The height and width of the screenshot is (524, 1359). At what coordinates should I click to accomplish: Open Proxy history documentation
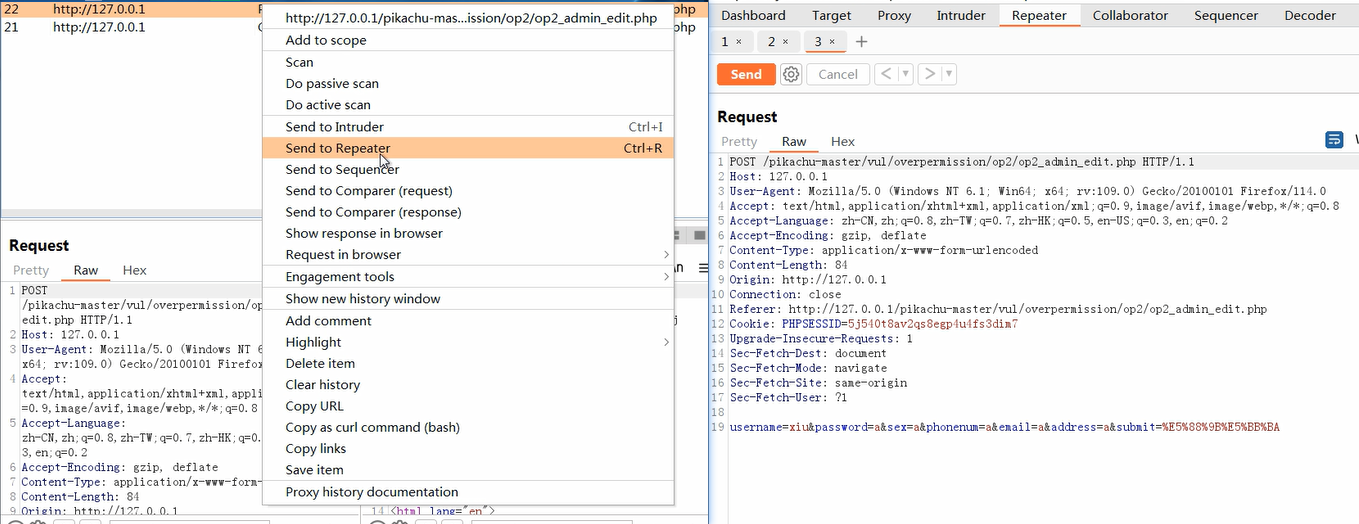[x=468, y=492]
